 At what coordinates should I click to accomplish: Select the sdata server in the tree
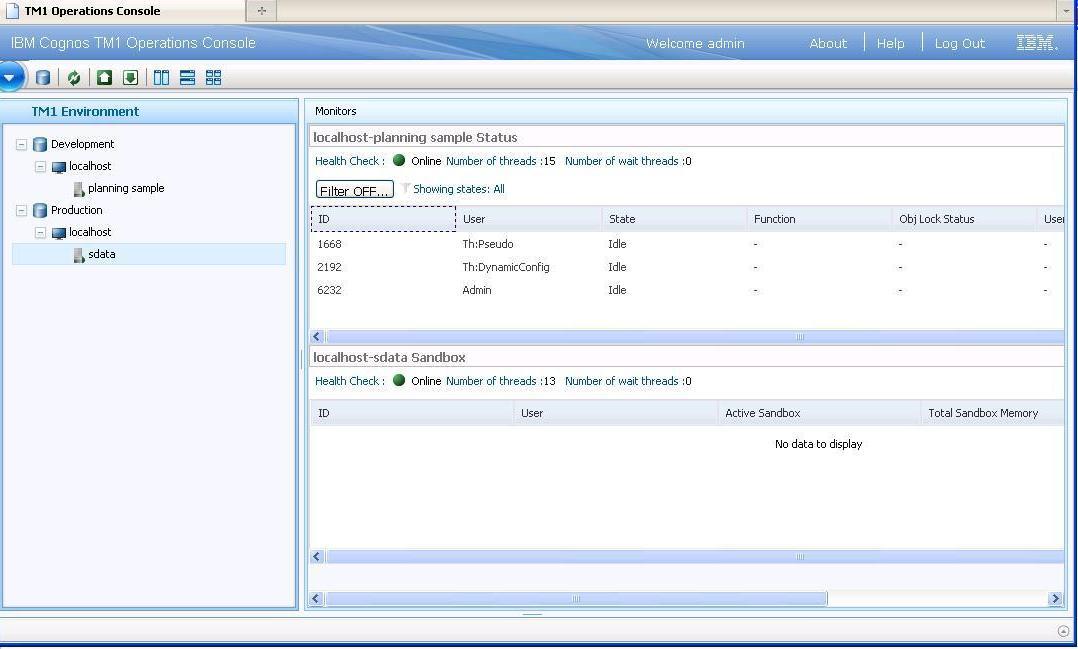(101, 254)
